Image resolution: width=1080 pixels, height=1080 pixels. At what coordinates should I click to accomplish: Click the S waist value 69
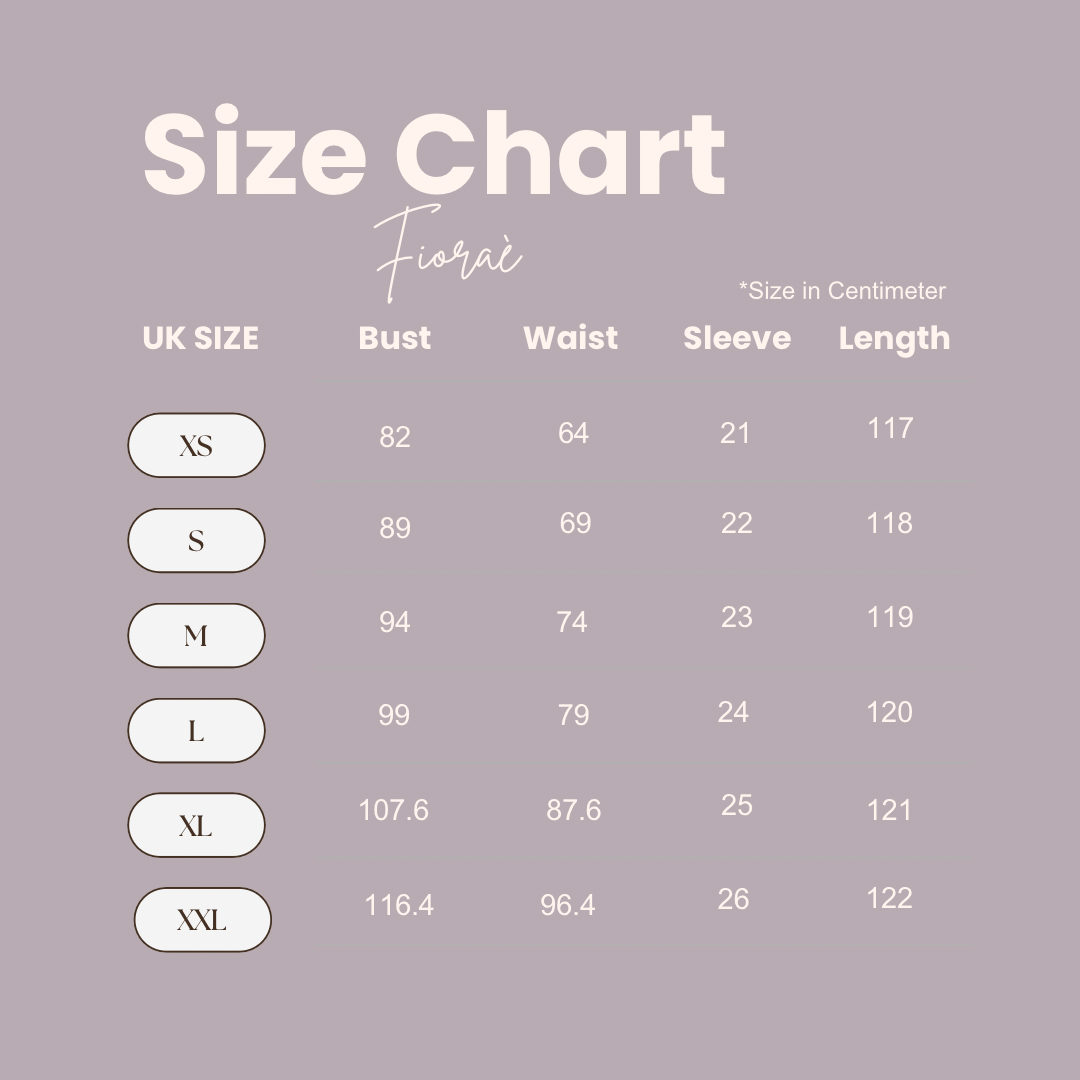[x=575, y=523]
